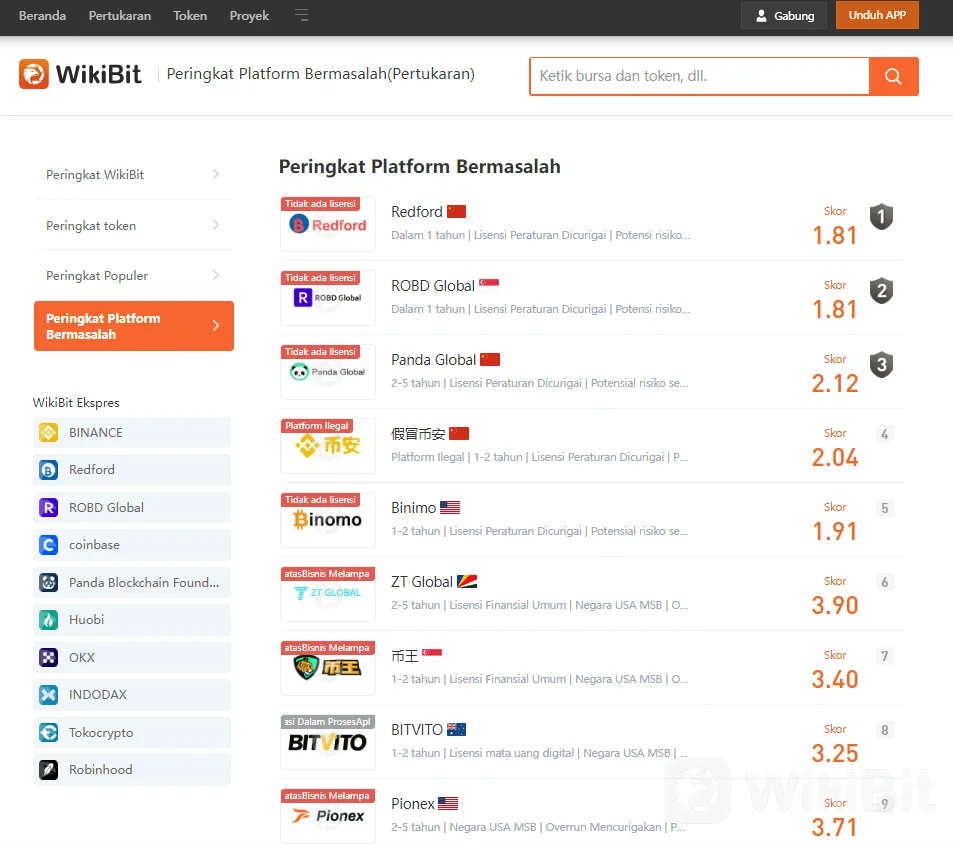The height and width of the screenshot is (846, 953).
Task: Click the WikiBit logo icon
Action: pos(33,74)
